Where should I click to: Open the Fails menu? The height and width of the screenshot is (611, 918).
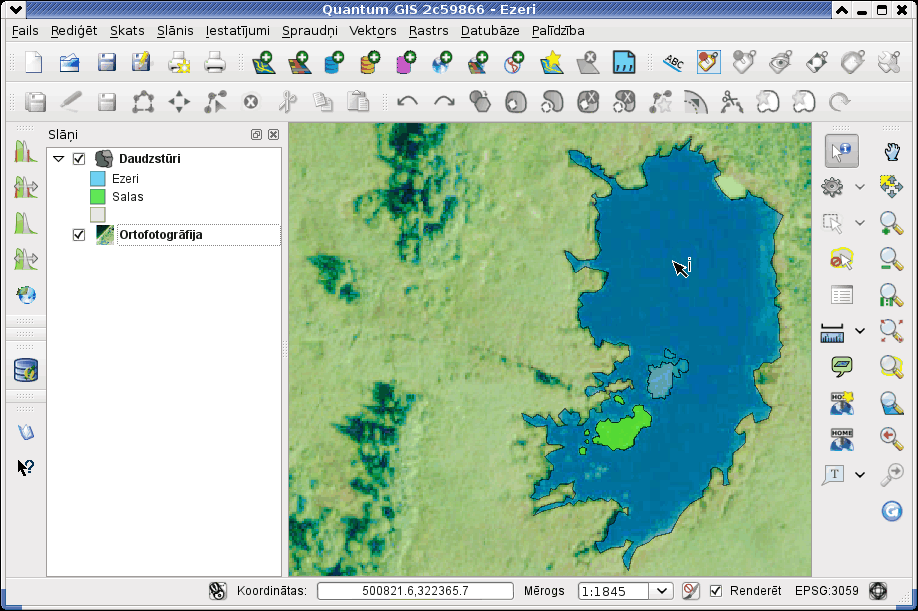pos(25,31)
